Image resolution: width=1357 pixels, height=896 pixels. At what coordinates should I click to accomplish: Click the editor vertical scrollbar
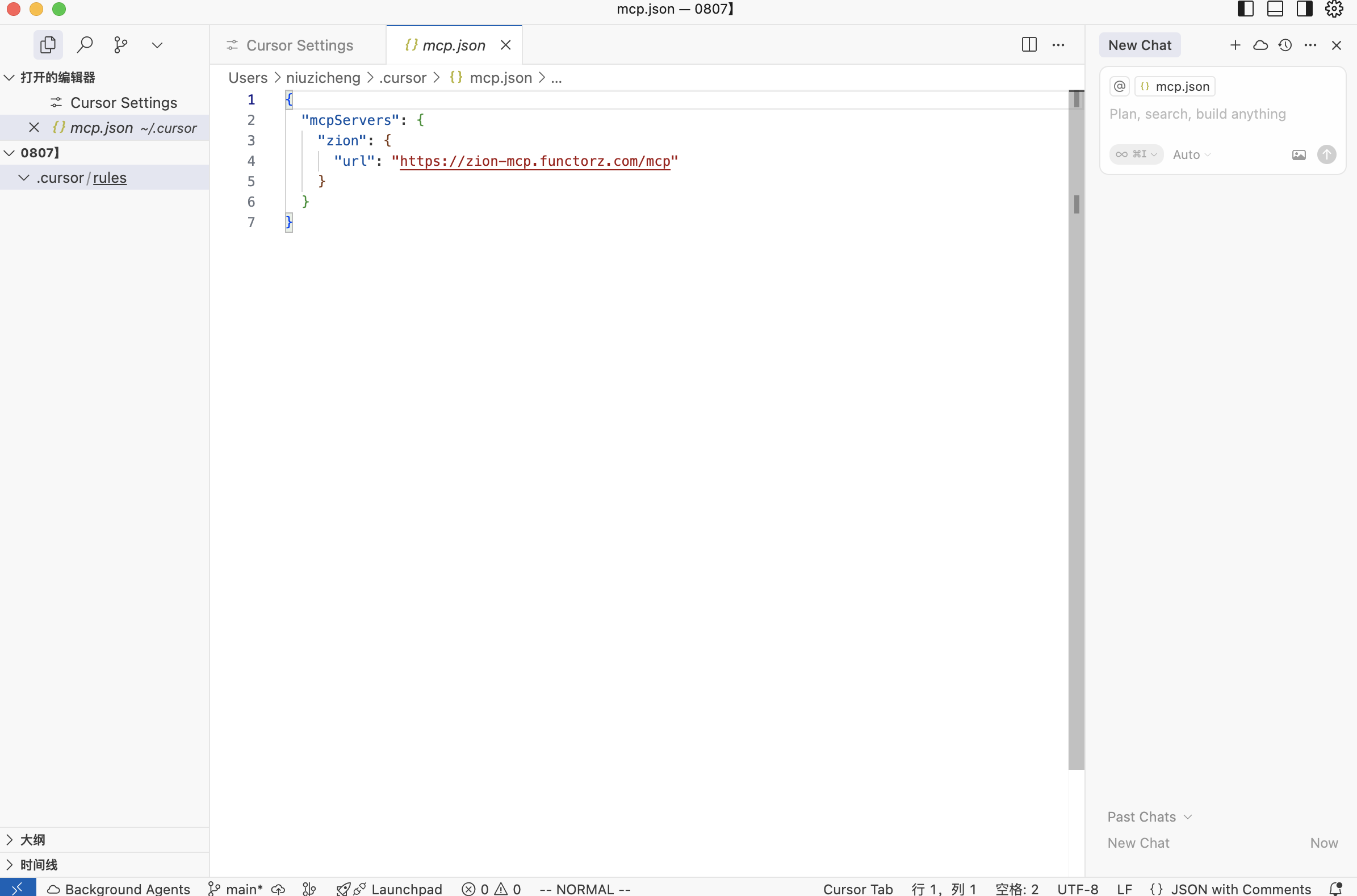pos(1077,430)
